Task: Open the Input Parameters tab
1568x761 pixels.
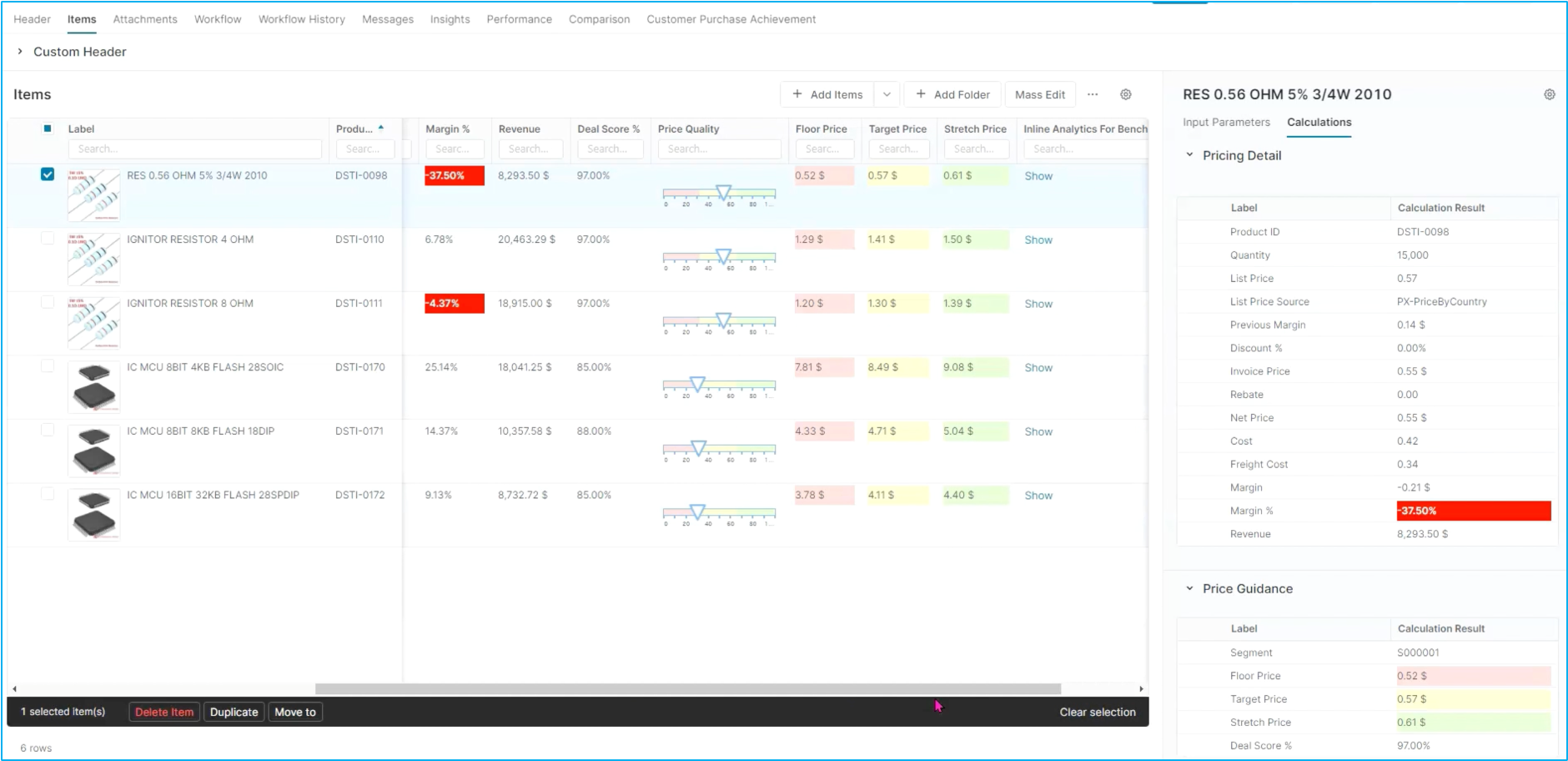Action: coord(1226,123)
